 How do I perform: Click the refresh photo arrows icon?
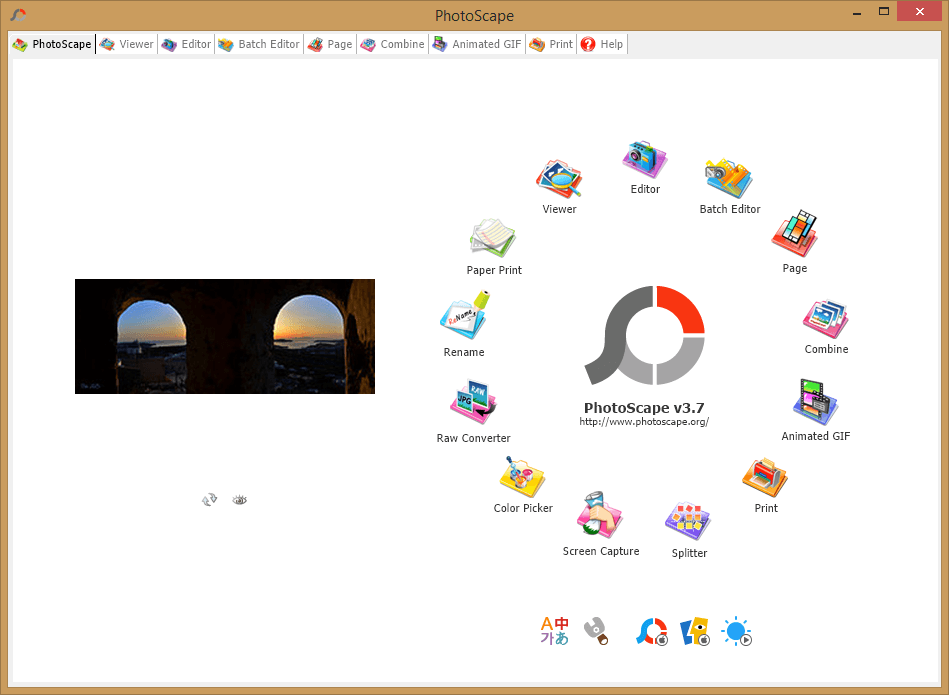[209, 499]
